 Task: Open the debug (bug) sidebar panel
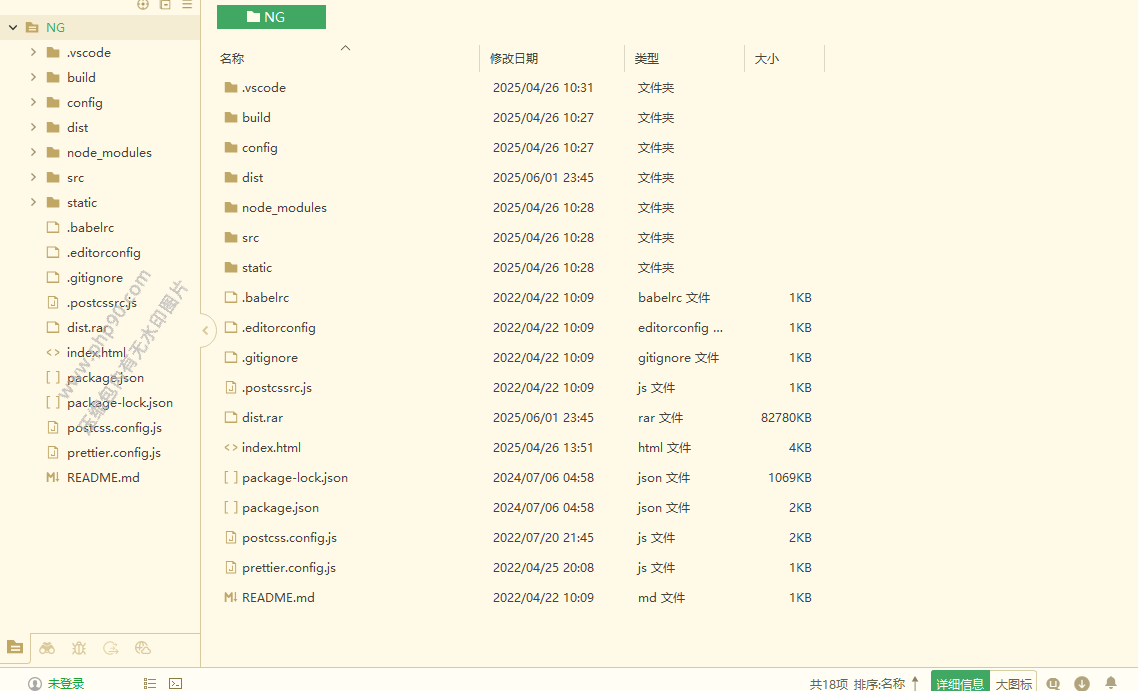pyautogui.click(x=79, y=648)
